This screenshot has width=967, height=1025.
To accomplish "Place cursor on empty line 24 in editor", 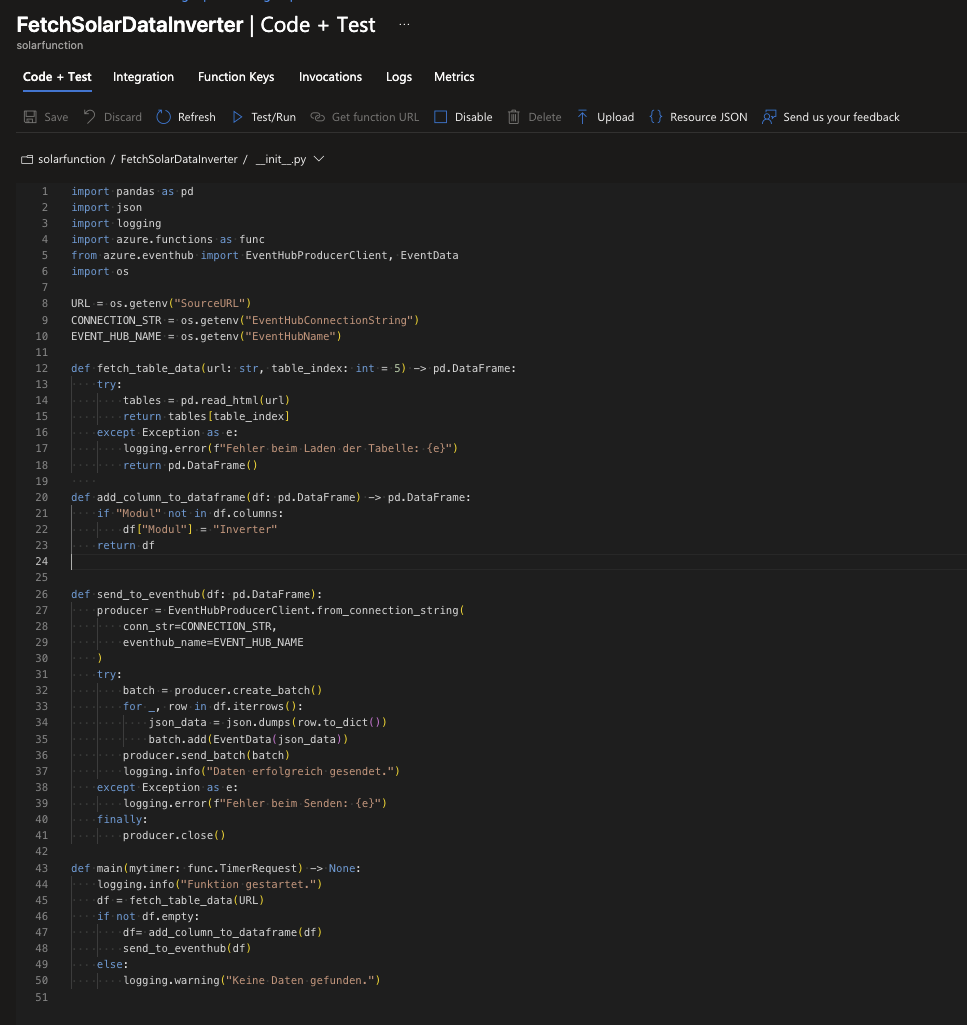I will (x=300, y=562).
